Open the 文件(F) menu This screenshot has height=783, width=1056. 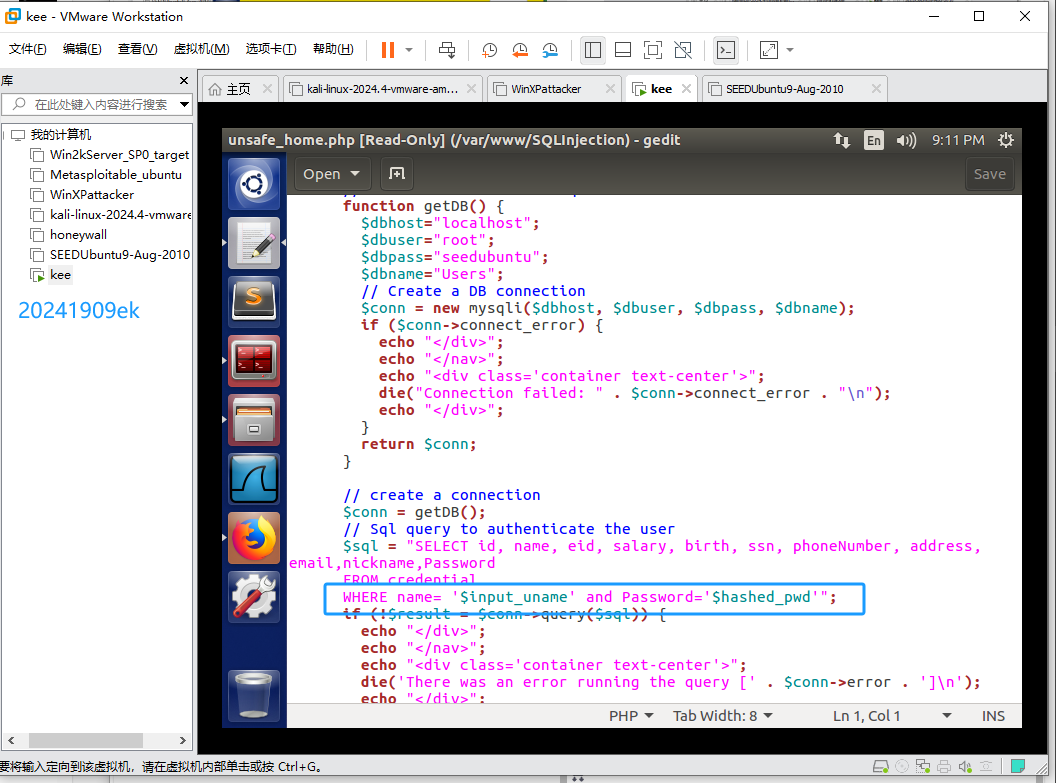(28, 48)
